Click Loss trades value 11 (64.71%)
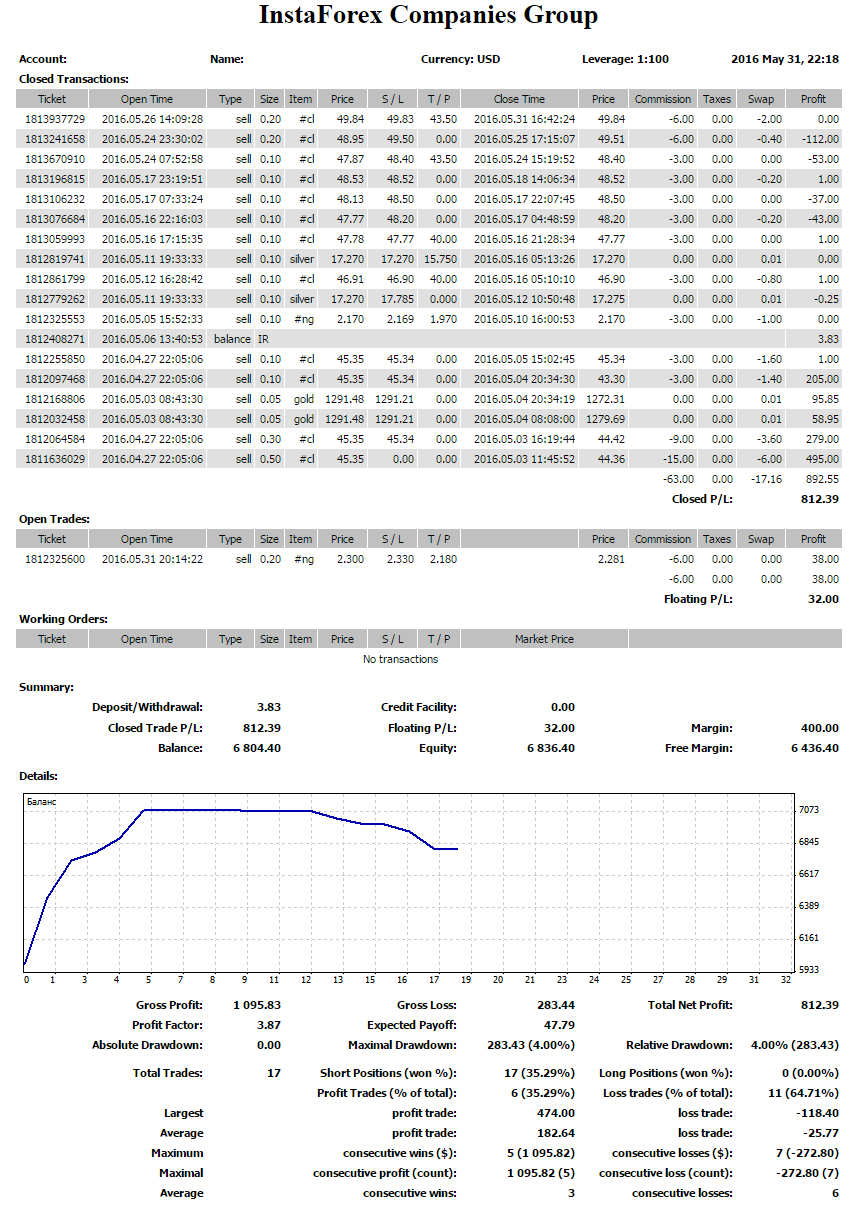The height and width of the screenshot is (1212, 855). 804,1093
